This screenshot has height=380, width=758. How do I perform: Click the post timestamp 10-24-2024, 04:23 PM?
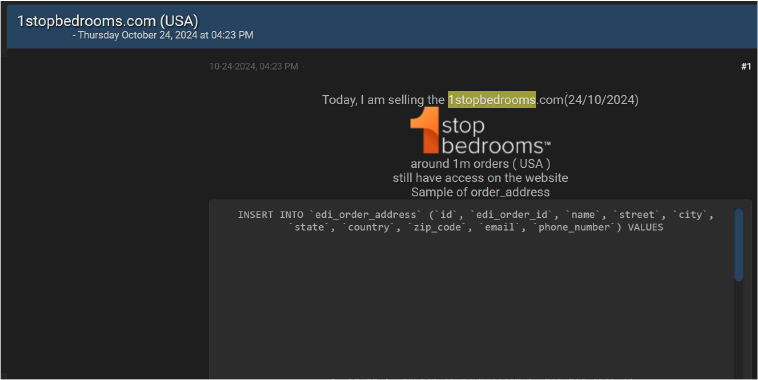254,67
